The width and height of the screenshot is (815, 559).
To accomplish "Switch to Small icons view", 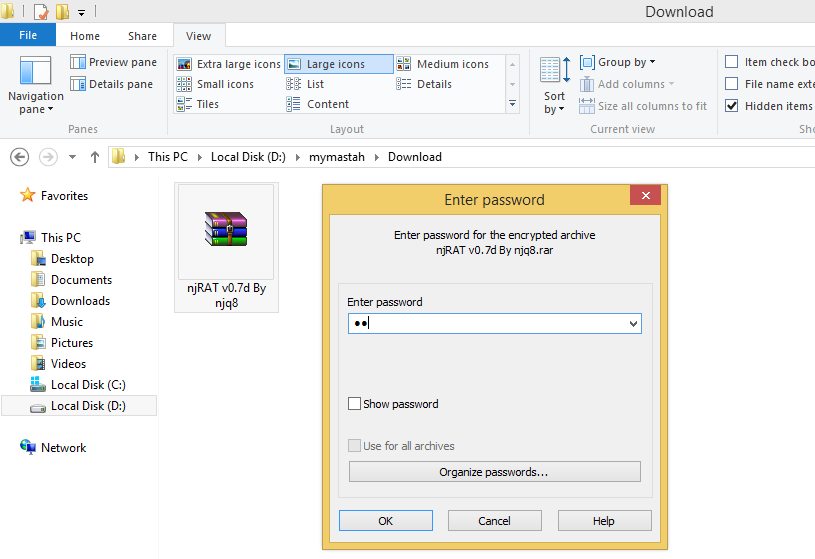I will coord(215,84).
